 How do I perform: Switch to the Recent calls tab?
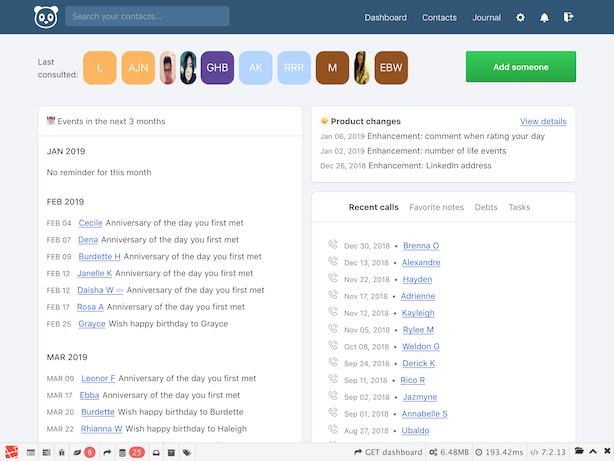click(374, 207)
